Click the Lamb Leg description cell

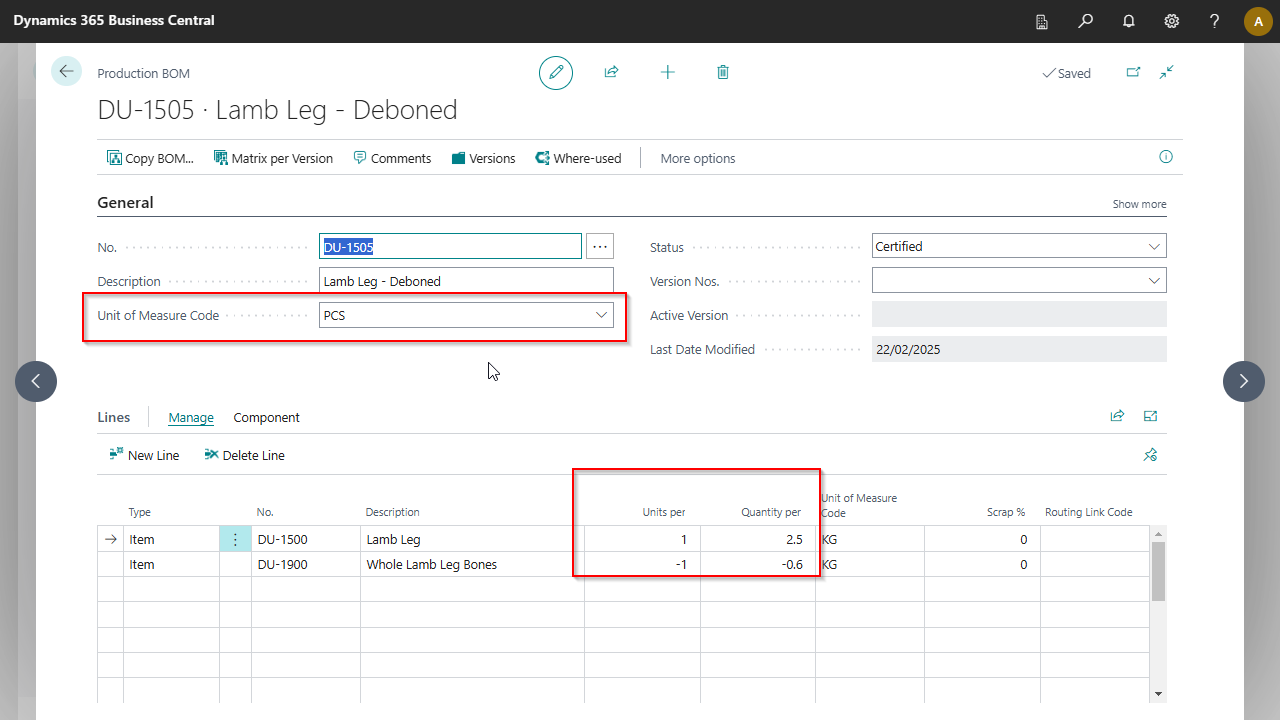coord(472,539)
